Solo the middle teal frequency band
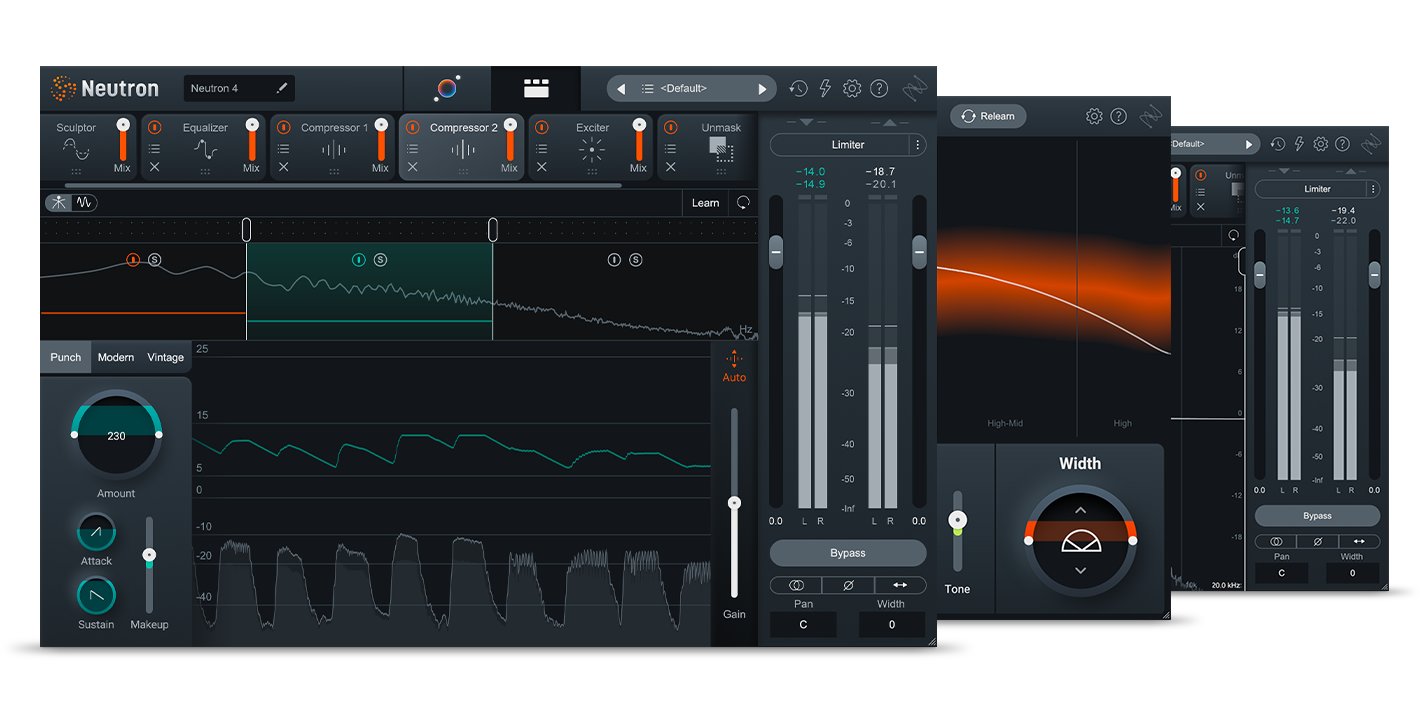 point(380,260)
